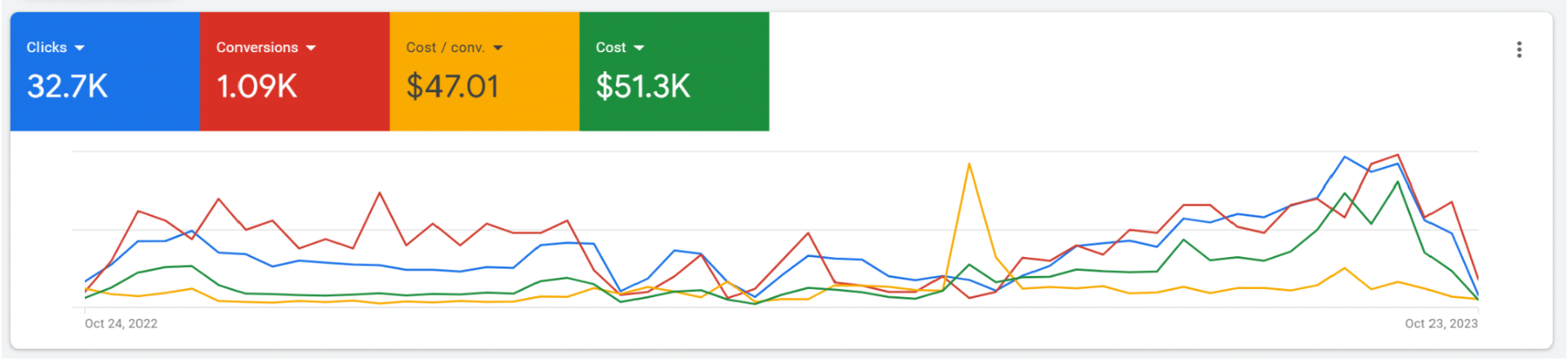The image size is (1568, 360).
Task: Click the Oct 23, 2023 end date label
Action: pyautogui.click(x=1441, y=323)
